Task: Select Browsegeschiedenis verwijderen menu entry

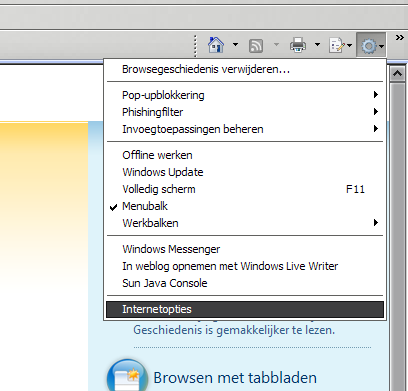Action: coord(245,69)
